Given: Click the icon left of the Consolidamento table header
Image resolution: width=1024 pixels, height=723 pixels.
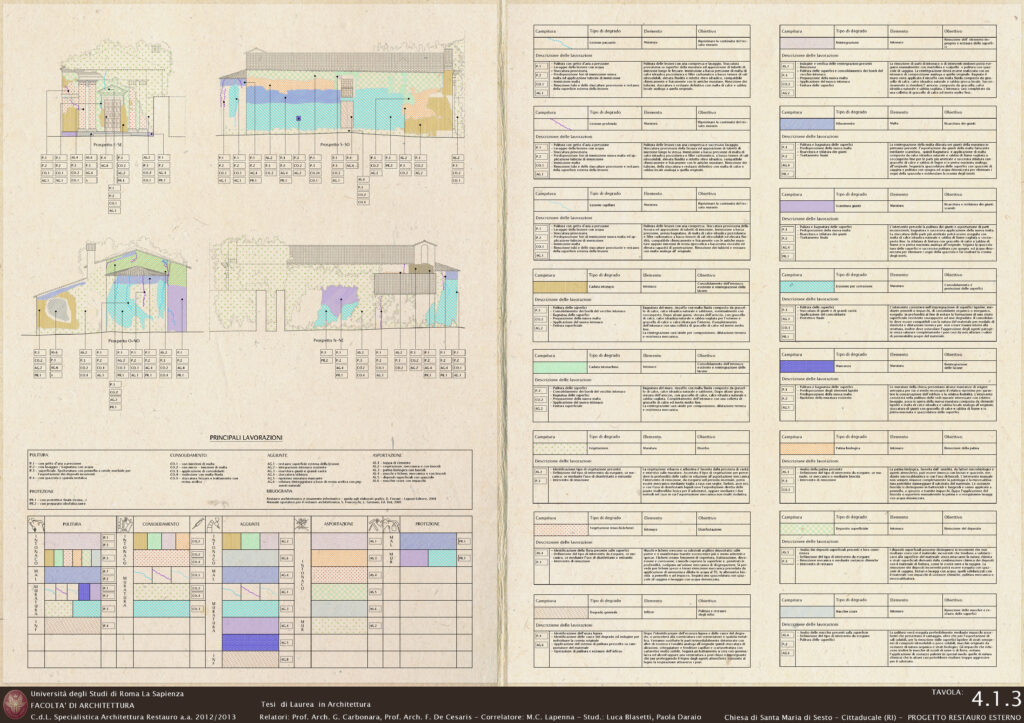Looking at the screenshot, I should coord(125,524).
